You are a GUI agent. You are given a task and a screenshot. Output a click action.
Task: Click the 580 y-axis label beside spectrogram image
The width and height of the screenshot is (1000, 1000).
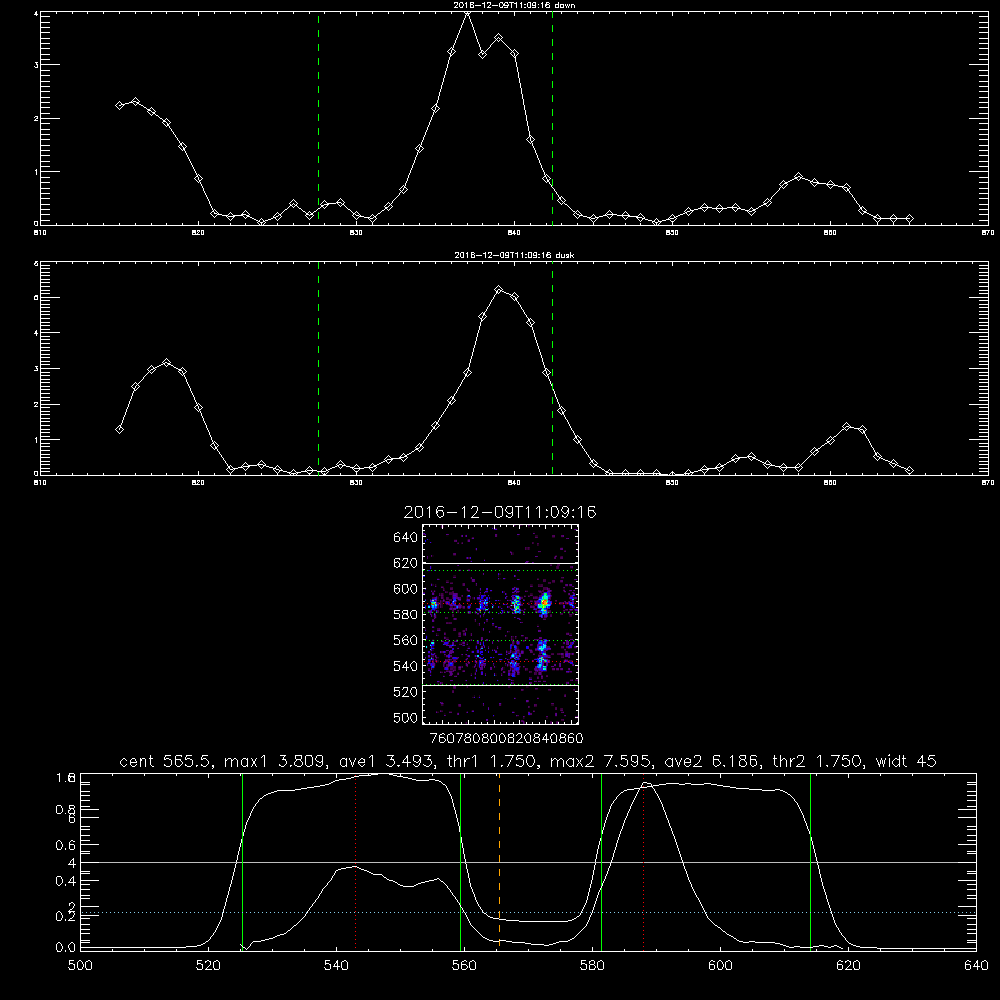pyautogui.click(x=406, y=615)
